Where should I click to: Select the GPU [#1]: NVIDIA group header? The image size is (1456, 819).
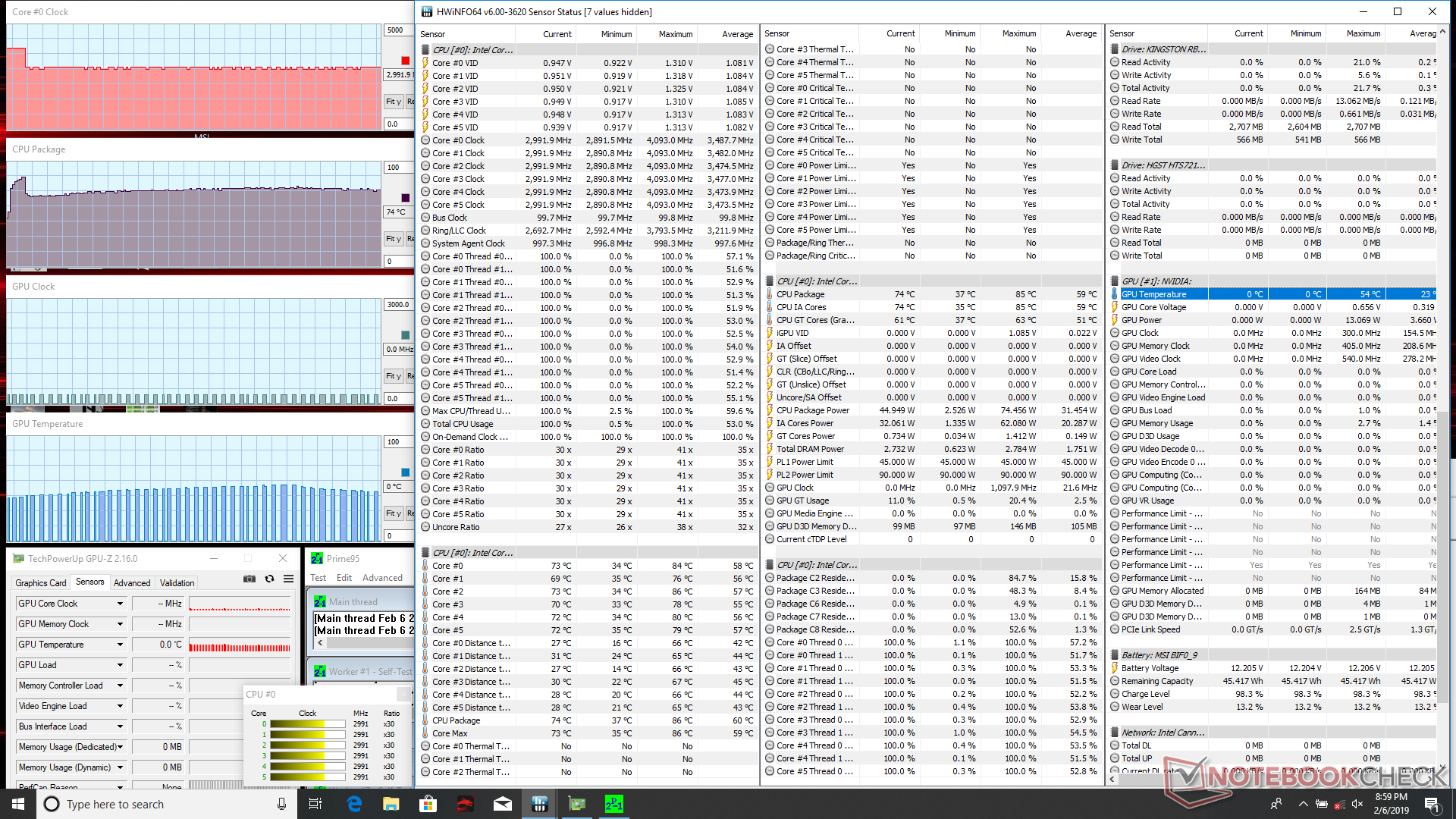click(1272, 281)
